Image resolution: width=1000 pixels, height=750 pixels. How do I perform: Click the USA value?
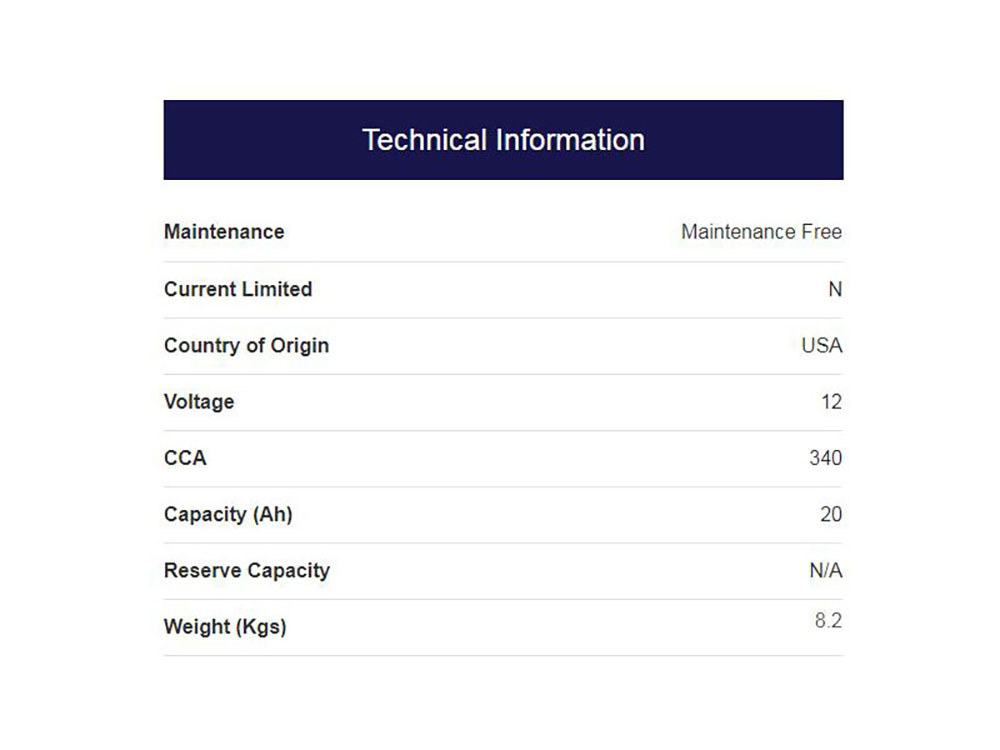coord(822,346)
